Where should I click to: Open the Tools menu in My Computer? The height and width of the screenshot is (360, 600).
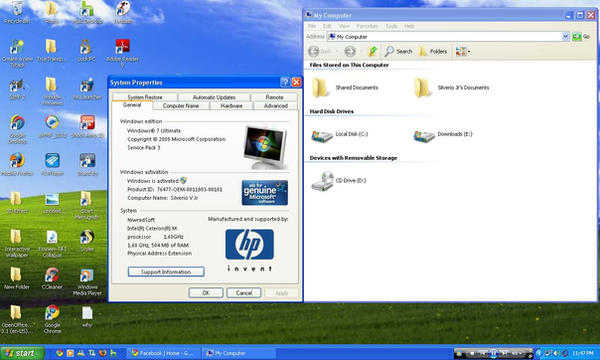pyautogui.click(x=391, y=26)
